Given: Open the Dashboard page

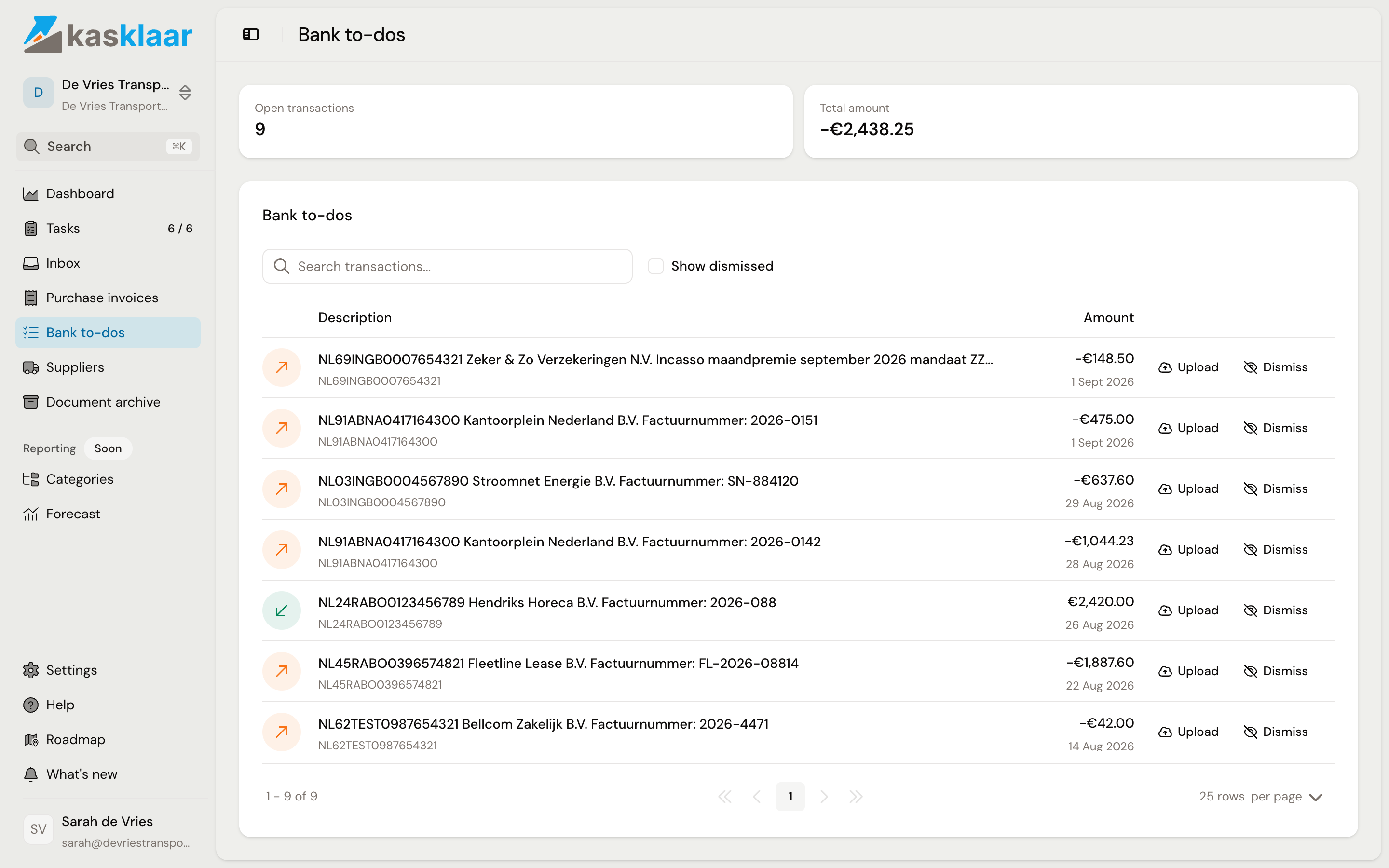Looking at the screenshot, I should pos(108,193).
